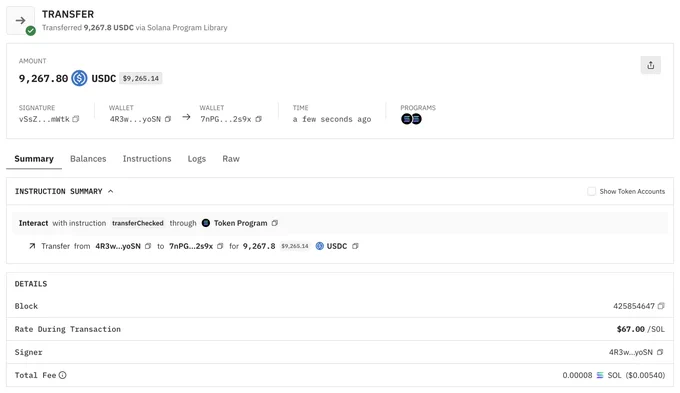Click the Token Program round icon

[x=206, y=223]
